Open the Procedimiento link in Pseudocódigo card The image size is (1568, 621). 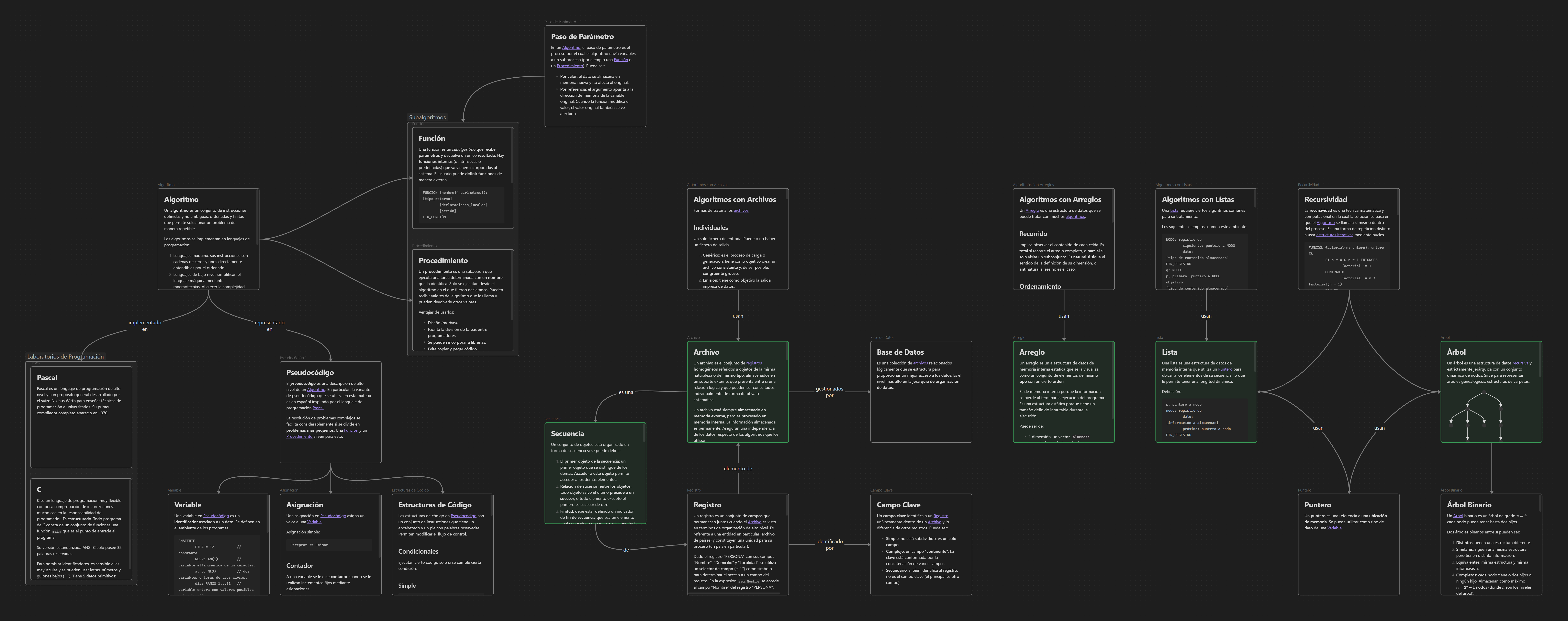click(x=300, y=437)
